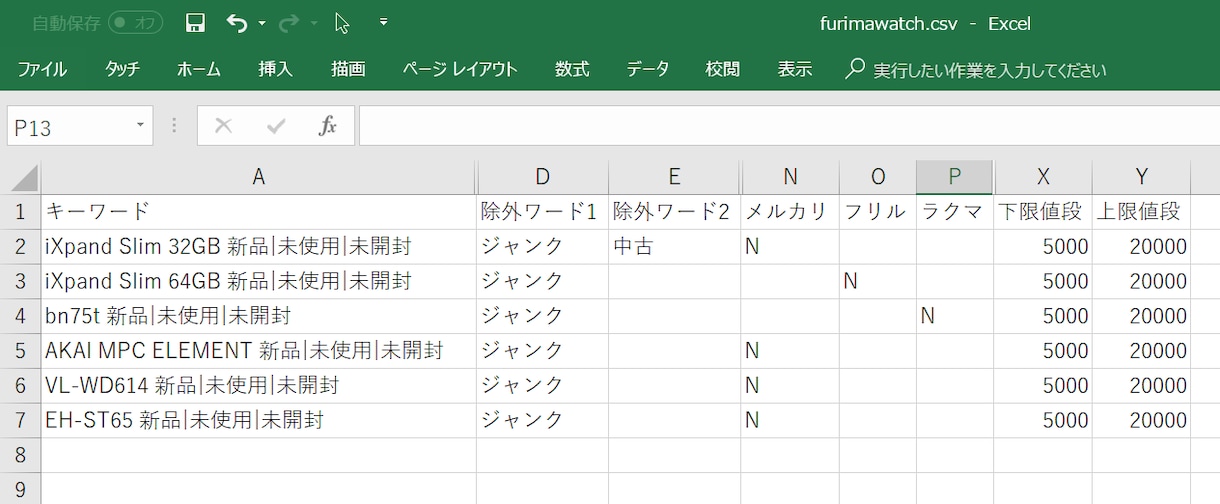Click the ジャンク cell in the bn75t row
The width and height of the screenshot is (1220, 504).
(x=543, y=316)
